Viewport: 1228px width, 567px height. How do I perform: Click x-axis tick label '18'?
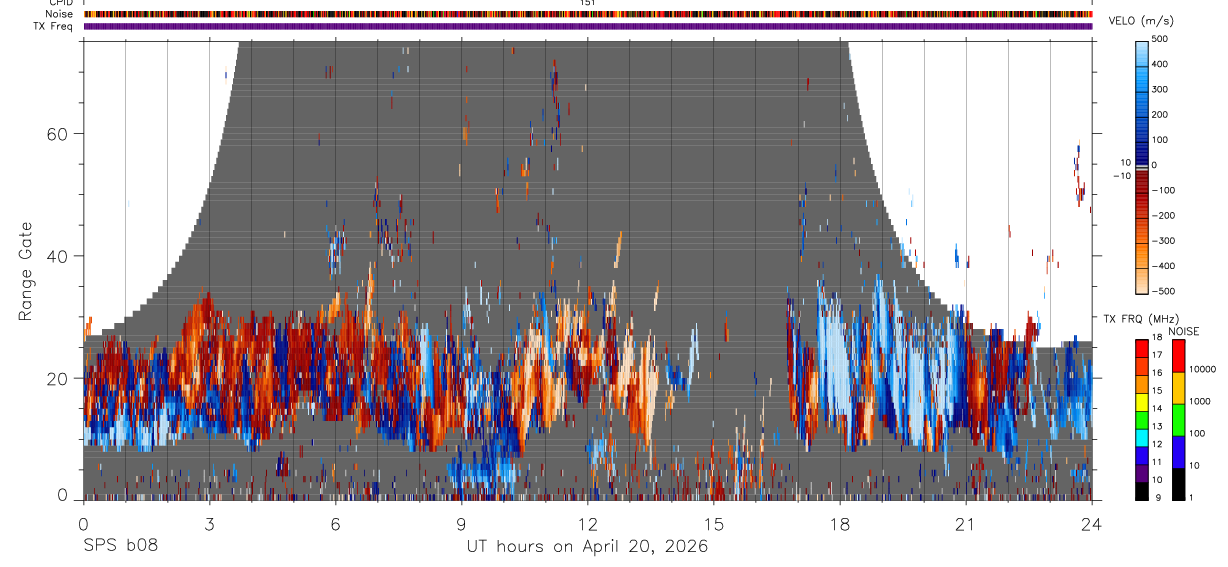839,525
